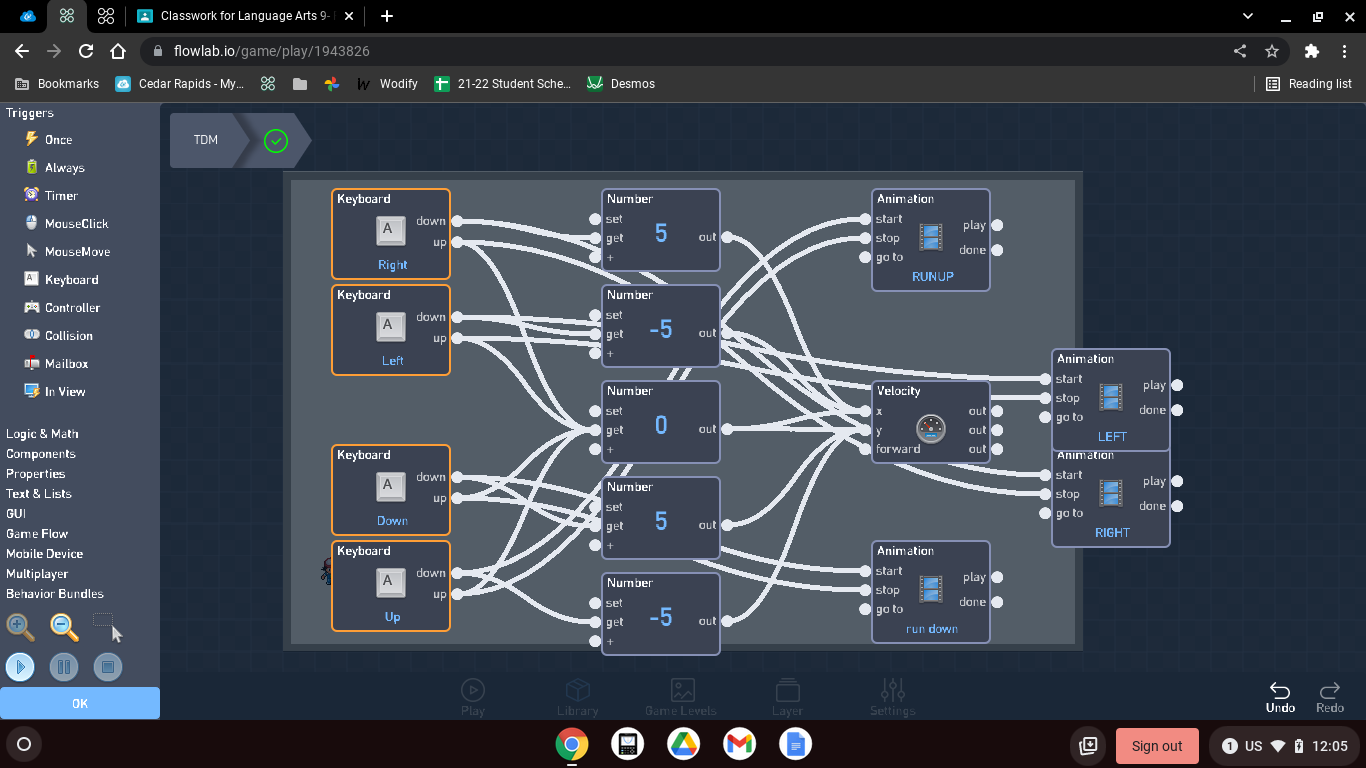The width and height of the screenshot is (1366, 768).
Task: Pick the Collision trigger
Action: point(58,336)
